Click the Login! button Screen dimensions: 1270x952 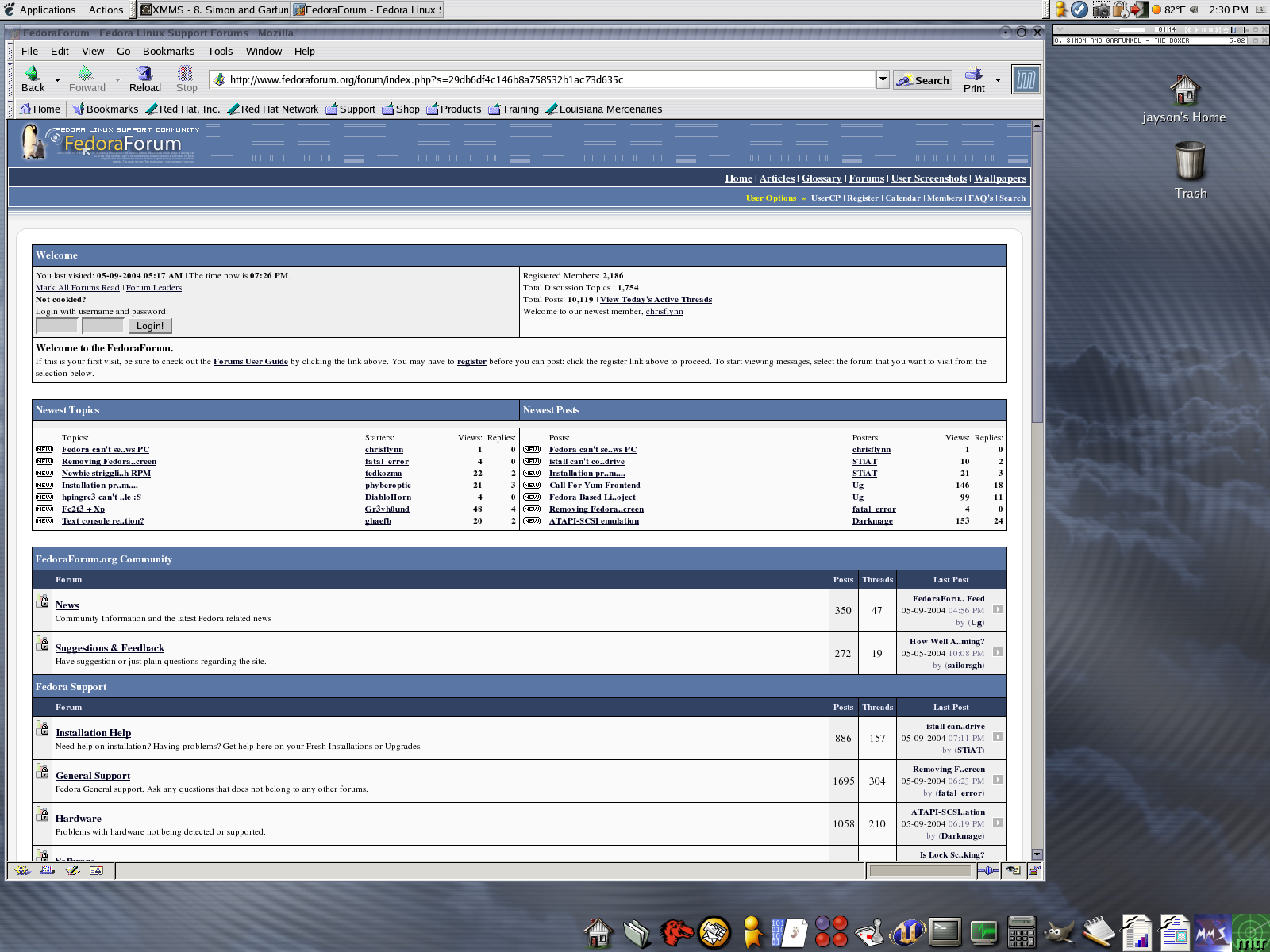click(150, 325)
